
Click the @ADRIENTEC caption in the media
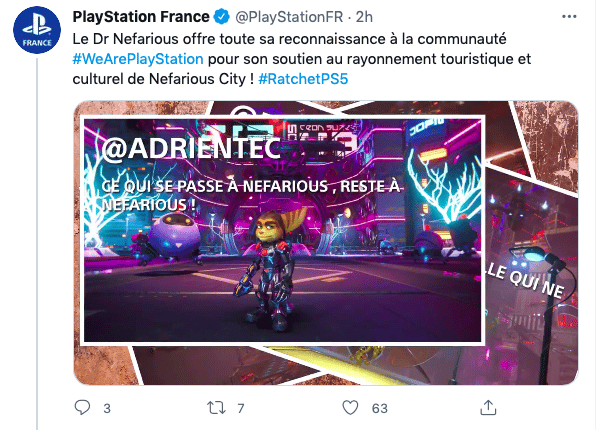click(191, 148)
